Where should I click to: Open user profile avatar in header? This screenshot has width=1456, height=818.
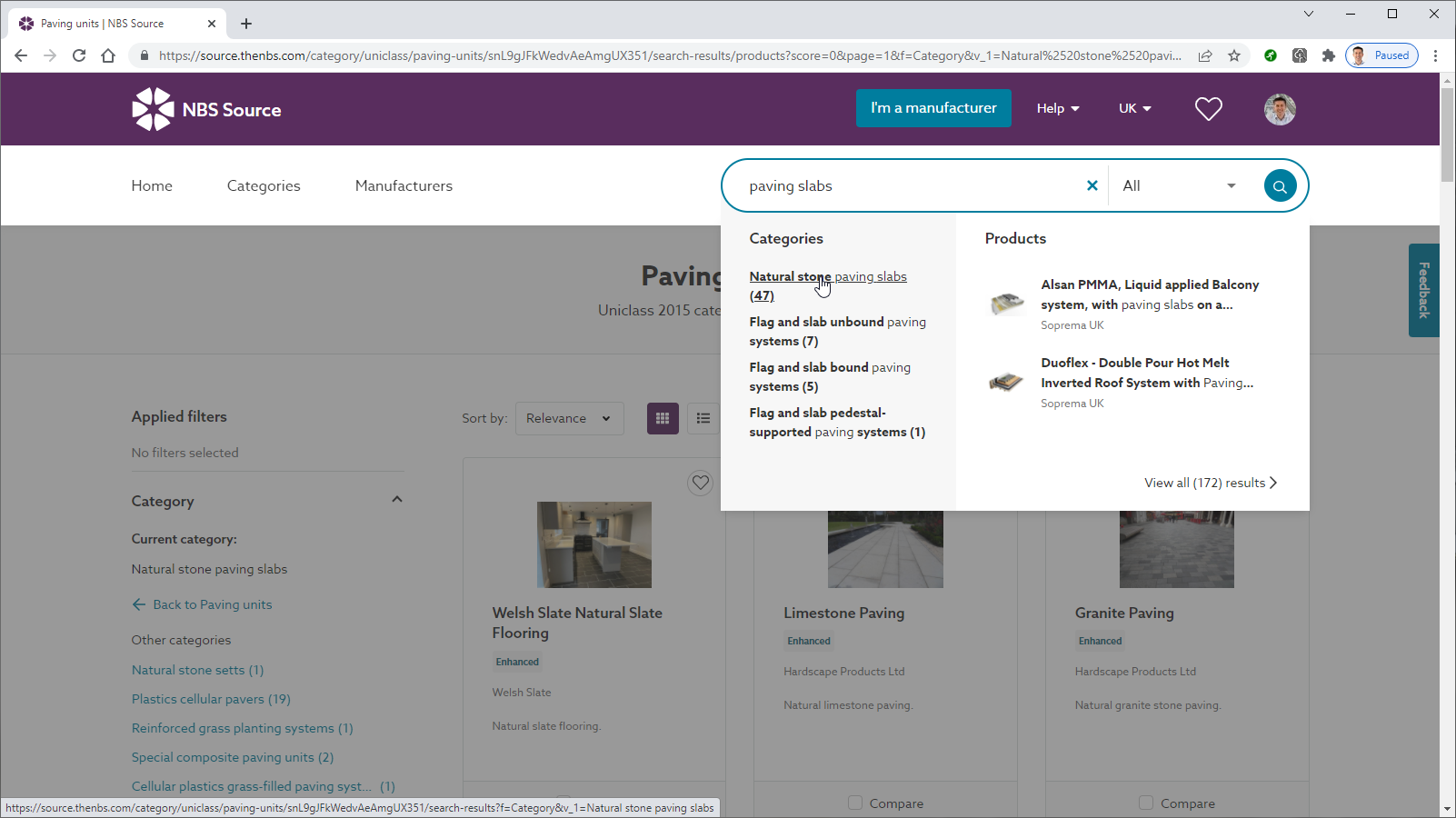pyautogui.click(x=1280, y=109)
